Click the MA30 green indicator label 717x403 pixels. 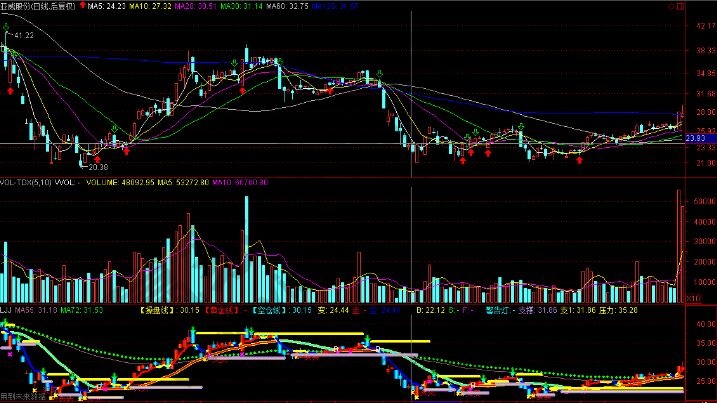[x=239, y=6]
